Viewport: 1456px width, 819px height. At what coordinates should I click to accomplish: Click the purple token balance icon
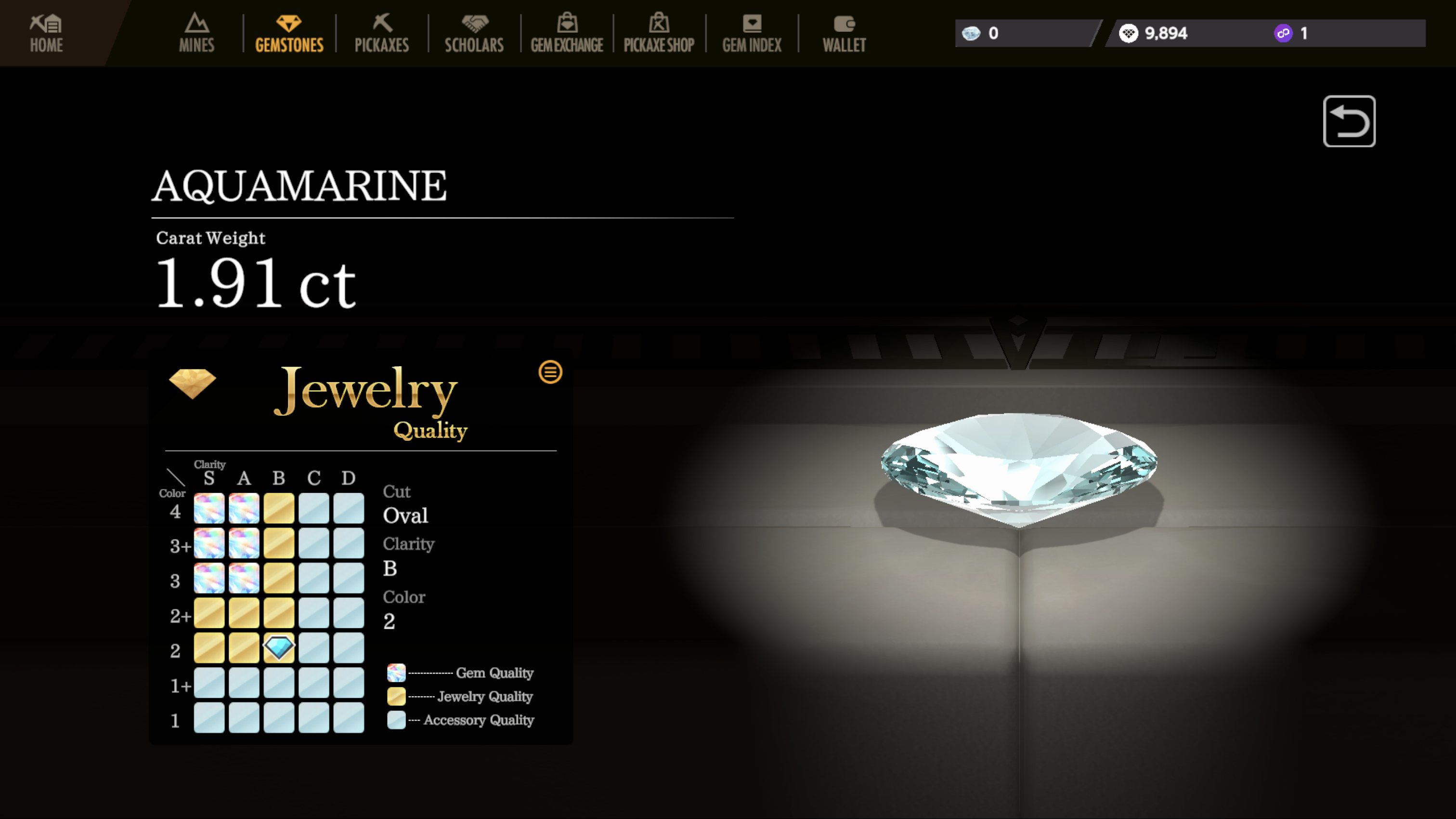click(x=1283, y=33)
